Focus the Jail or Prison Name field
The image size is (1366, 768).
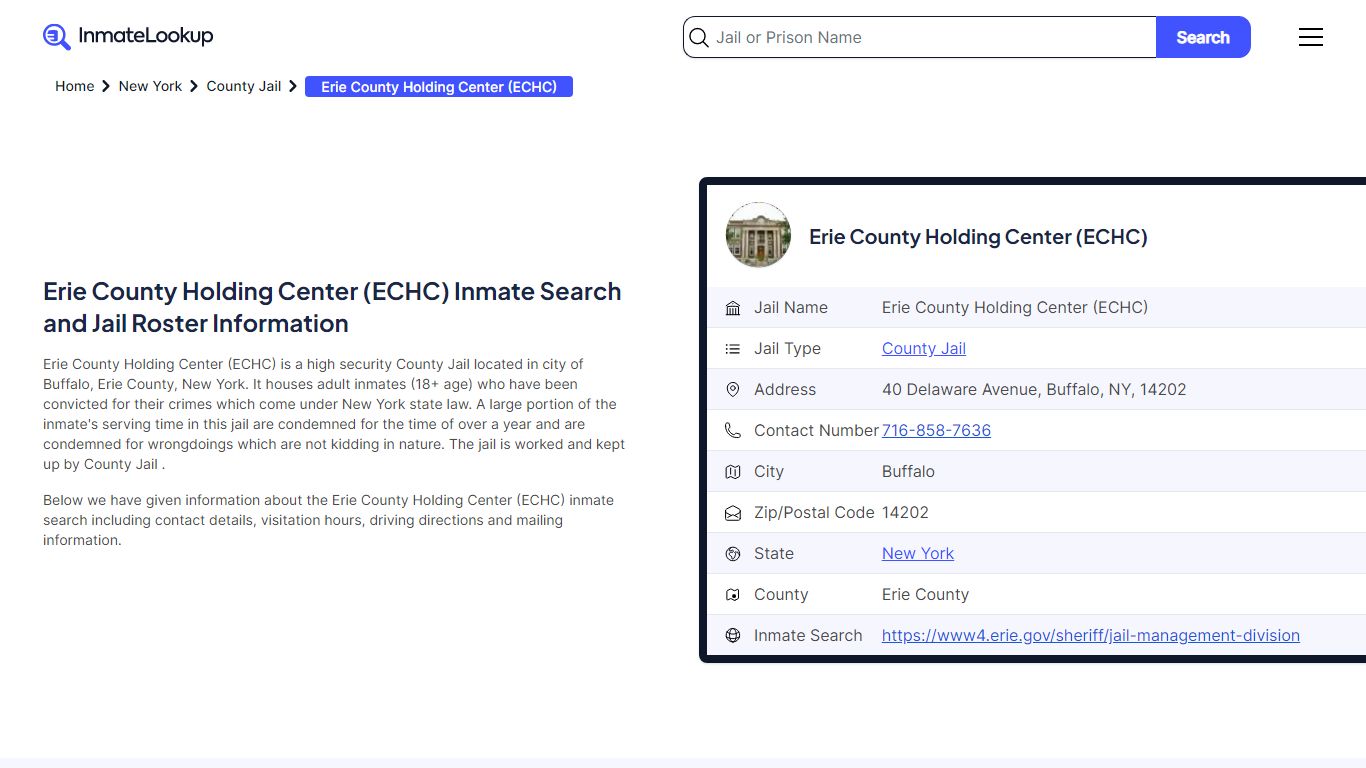930,38
